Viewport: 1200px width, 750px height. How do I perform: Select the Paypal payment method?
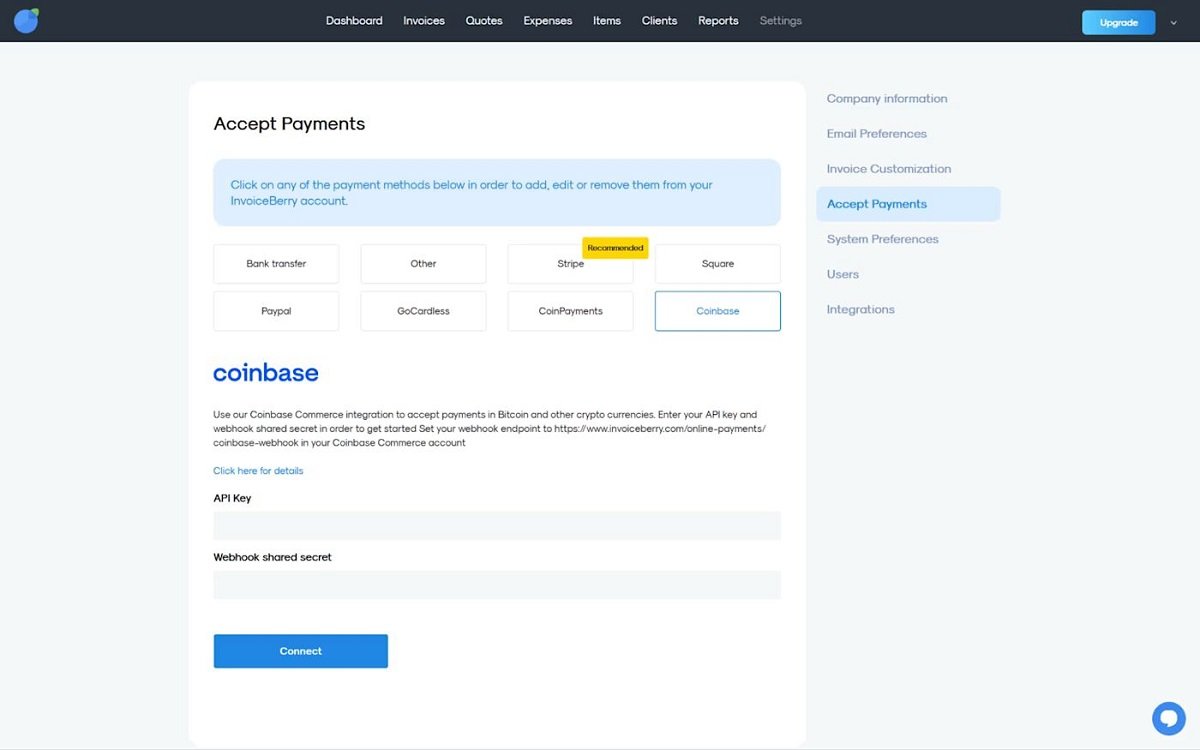(276, 311)
